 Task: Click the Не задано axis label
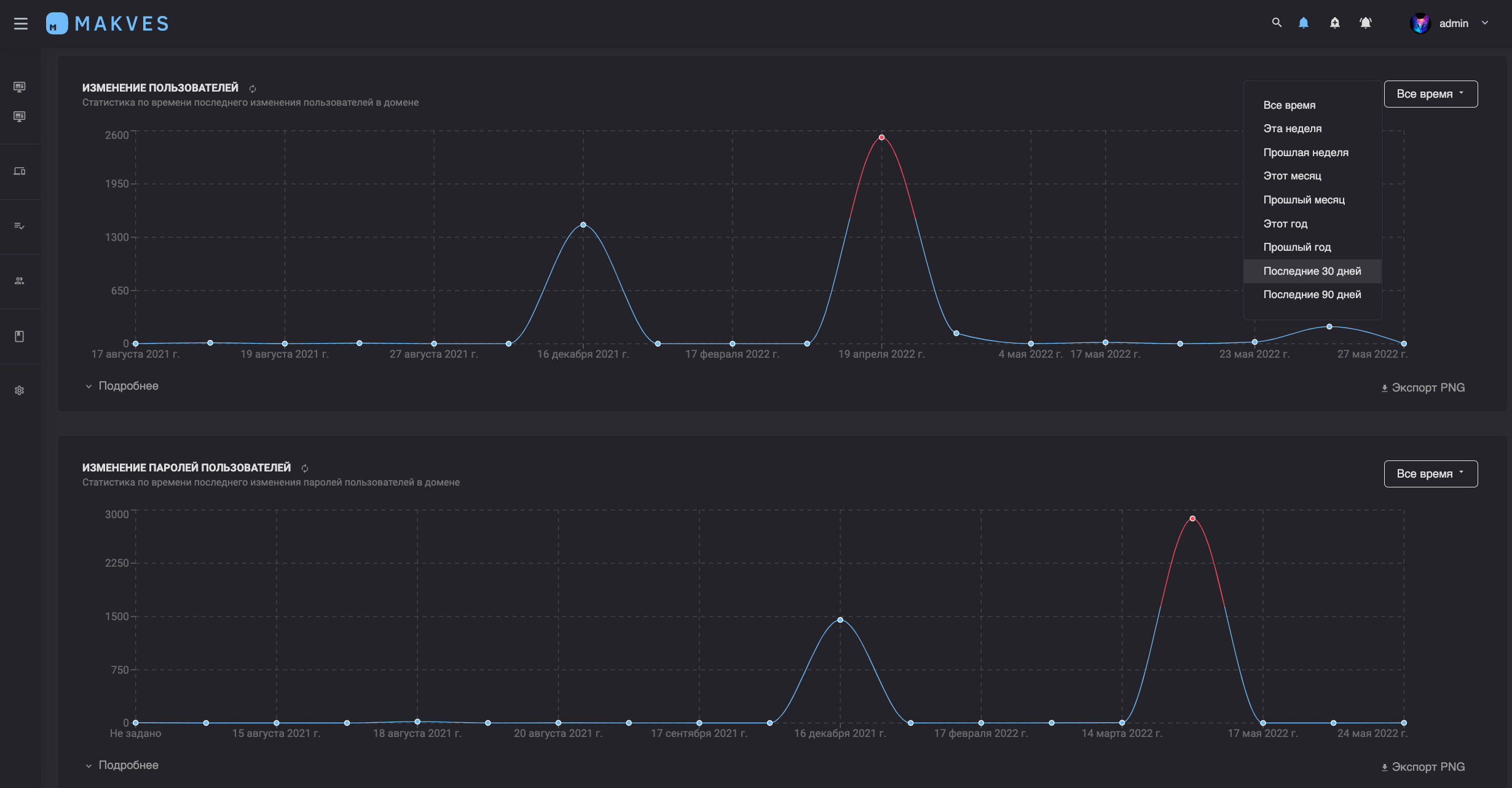[135, 733]
